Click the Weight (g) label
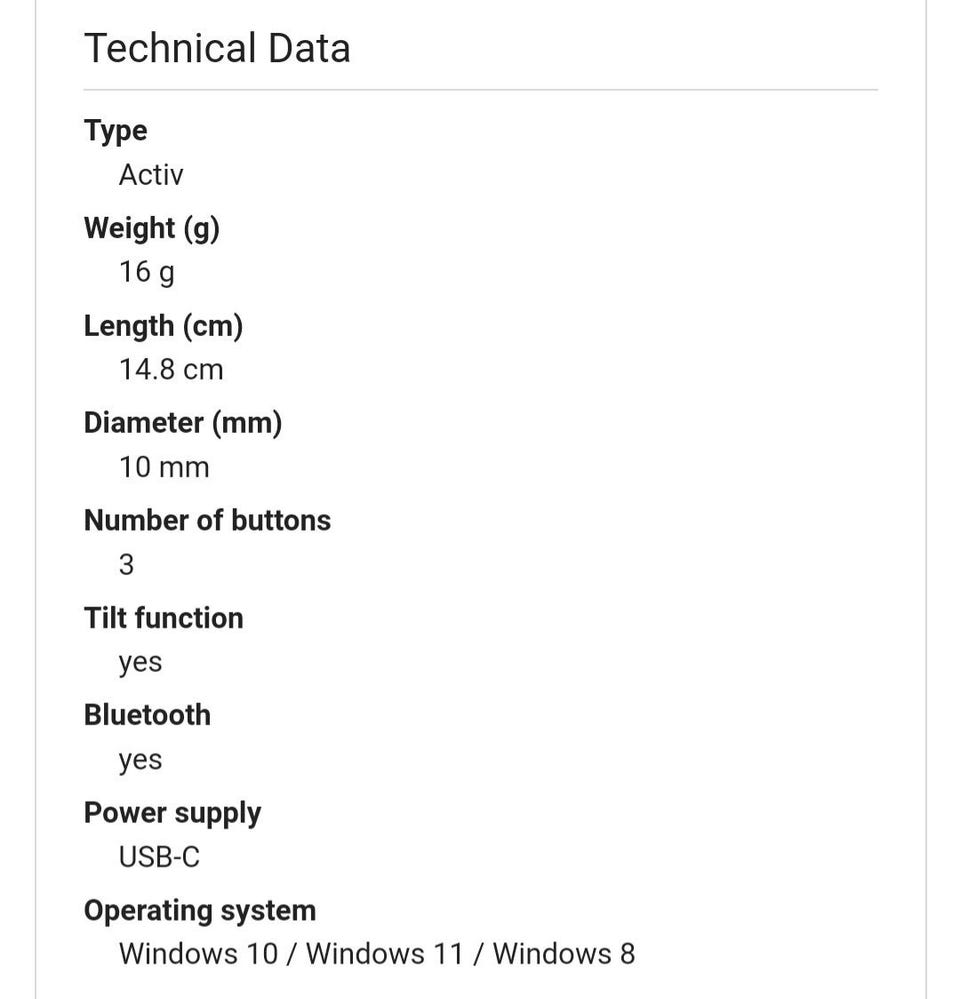Image resolution: width=960 pixels, height=999 pixels. pyautogui.click(x=152, y=228)
